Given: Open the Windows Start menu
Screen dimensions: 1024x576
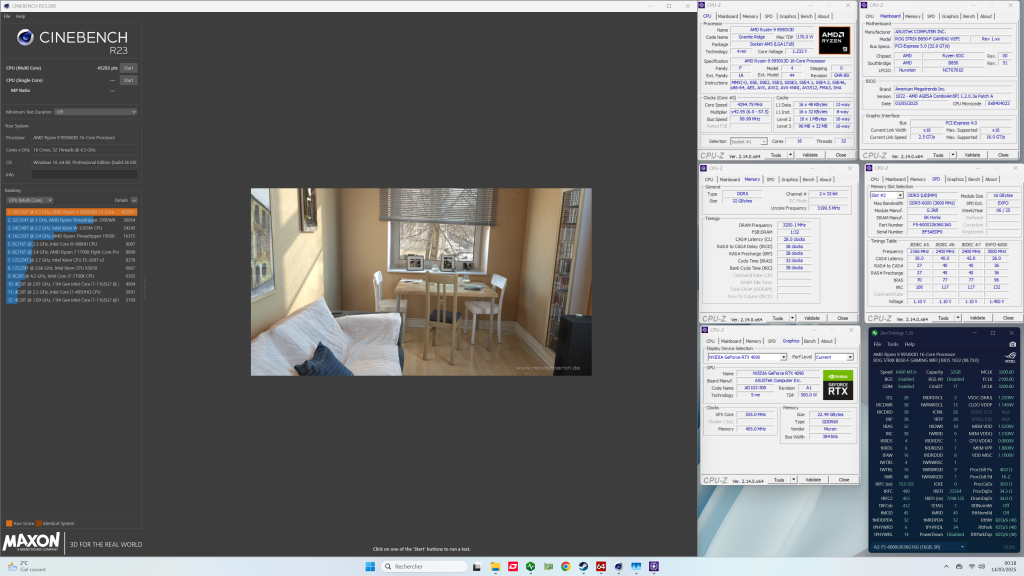Looking at the screenshot, I should click(370, 566).
